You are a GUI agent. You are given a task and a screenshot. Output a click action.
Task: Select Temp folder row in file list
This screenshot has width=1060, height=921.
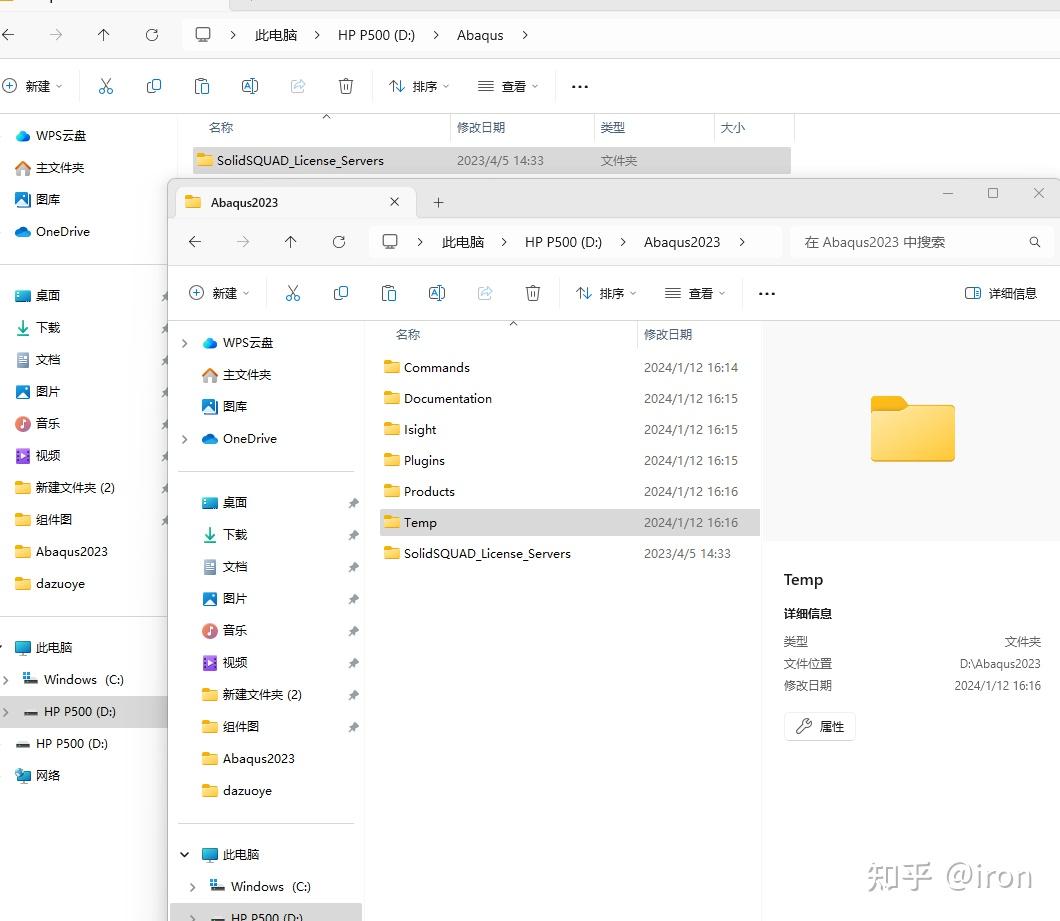point(569,523)
